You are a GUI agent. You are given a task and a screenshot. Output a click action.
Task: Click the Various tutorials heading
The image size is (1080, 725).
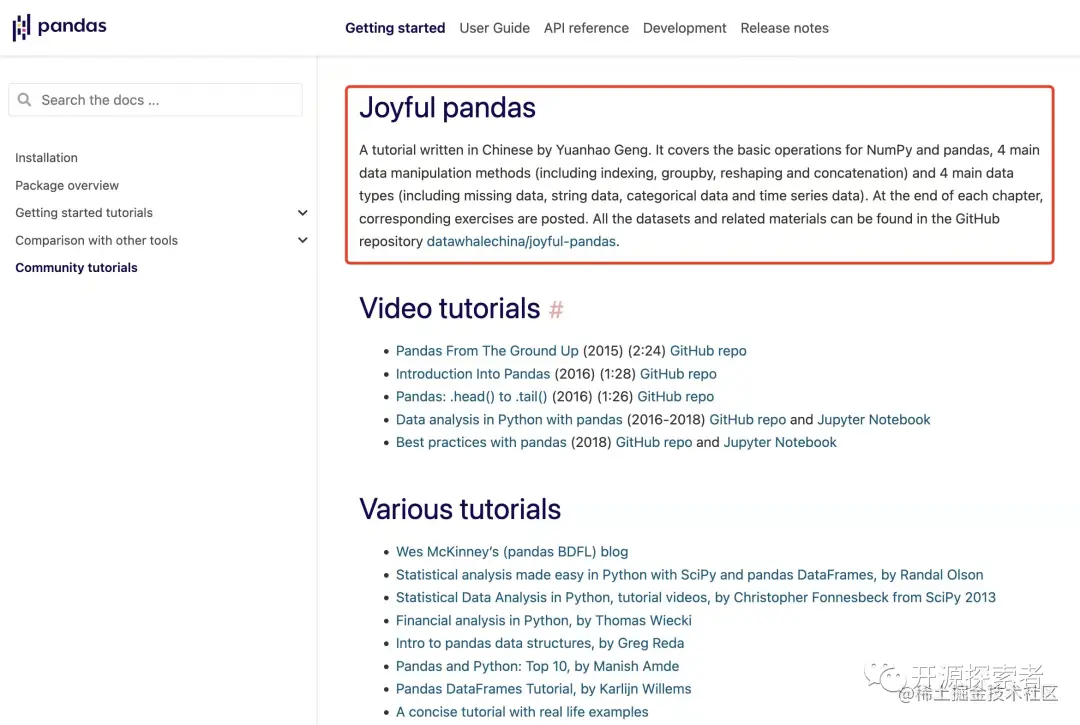coord(460,509)
